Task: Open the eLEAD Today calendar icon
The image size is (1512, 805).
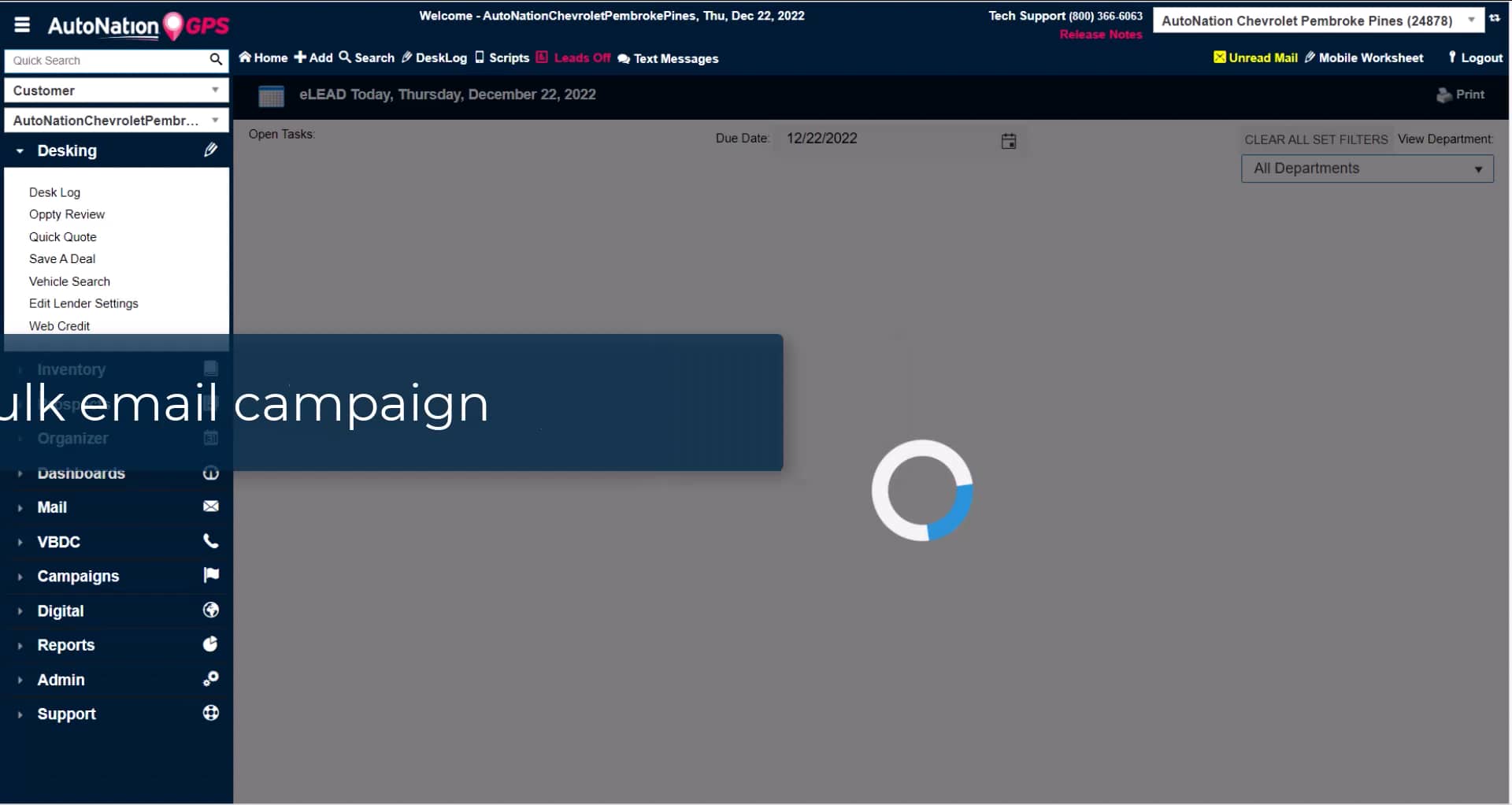Action: 271,95
